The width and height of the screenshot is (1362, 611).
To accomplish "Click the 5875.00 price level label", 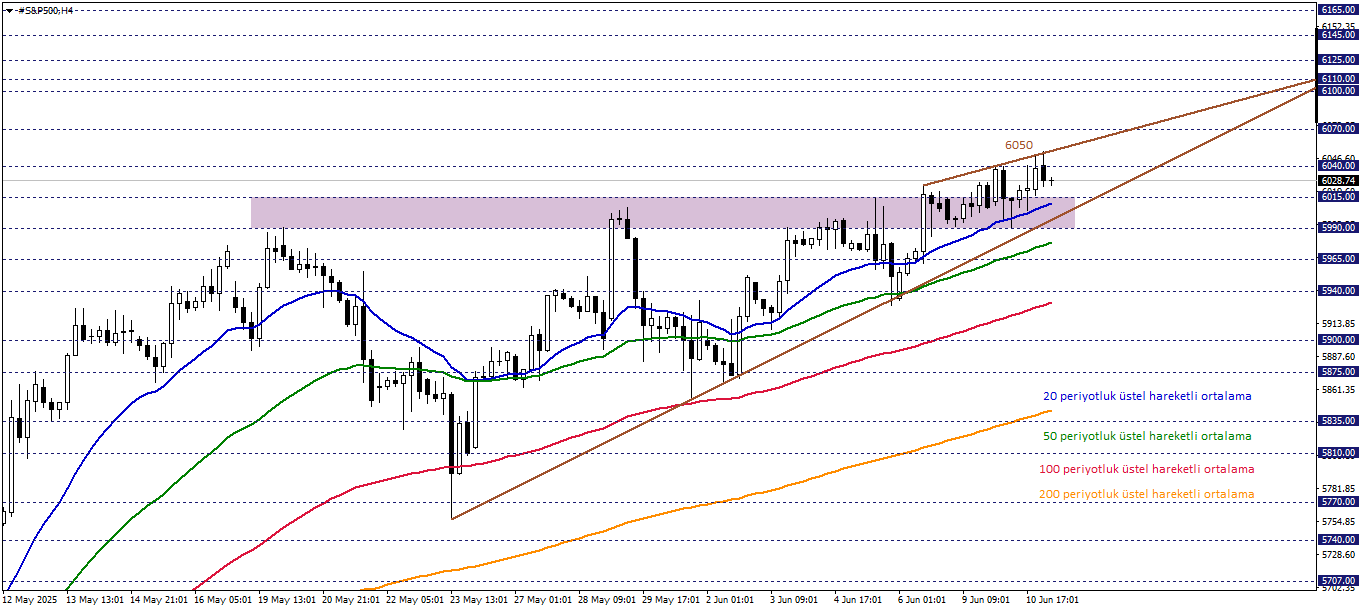I will tap(1337, 371).
